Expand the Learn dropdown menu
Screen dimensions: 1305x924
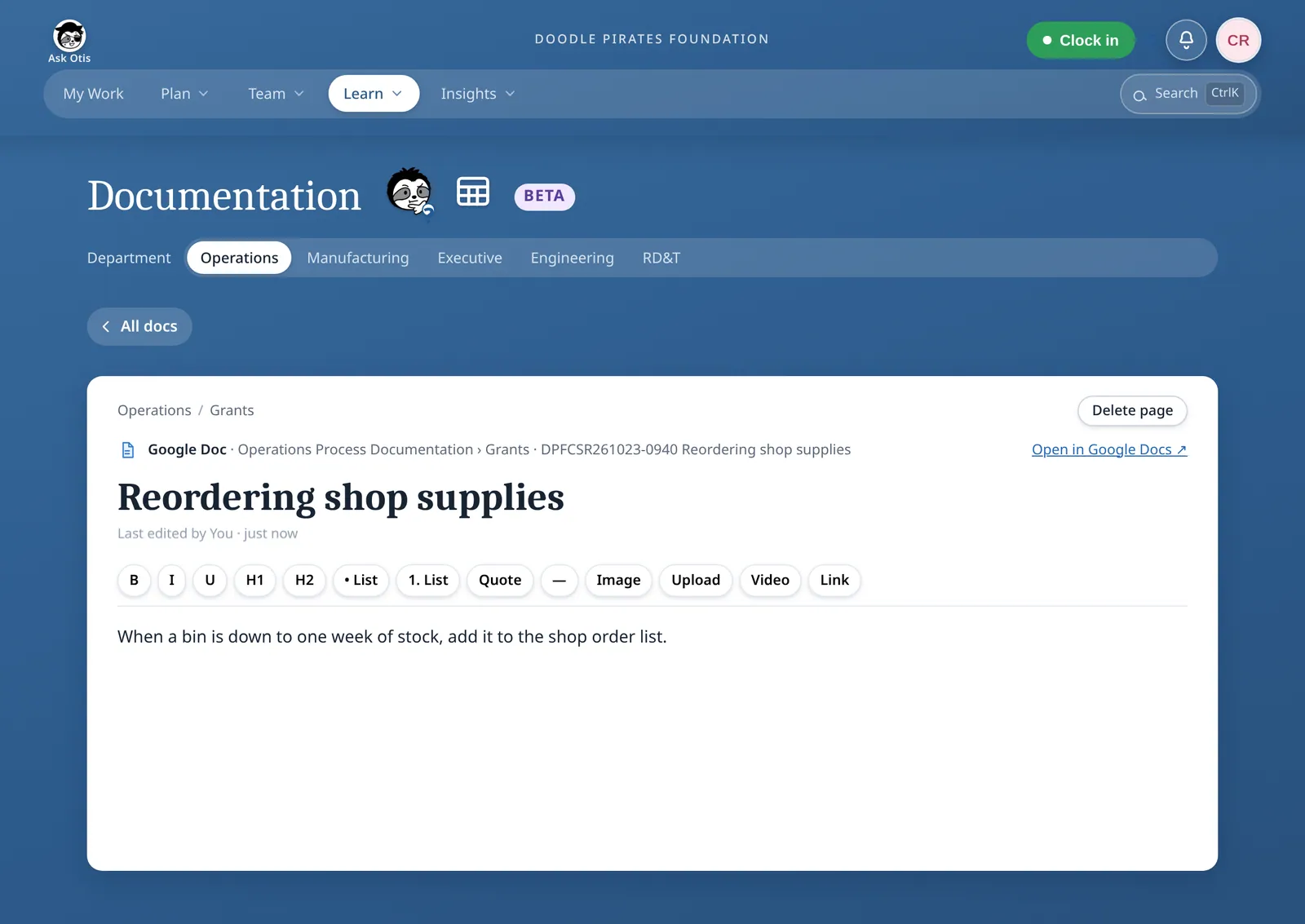tap(374, 94)
